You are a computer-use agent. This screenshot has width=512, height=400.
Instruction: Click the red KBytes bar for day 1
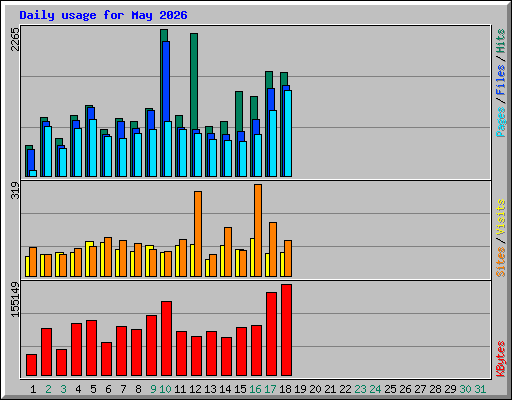pyautogui.click(x=32, y=365)
